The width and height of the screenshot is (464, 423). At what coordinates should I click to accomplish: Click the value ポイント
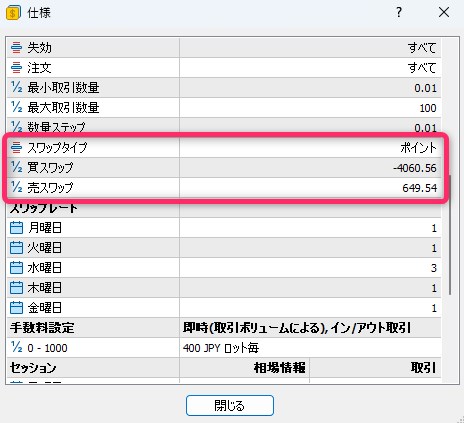click(418, 148)
